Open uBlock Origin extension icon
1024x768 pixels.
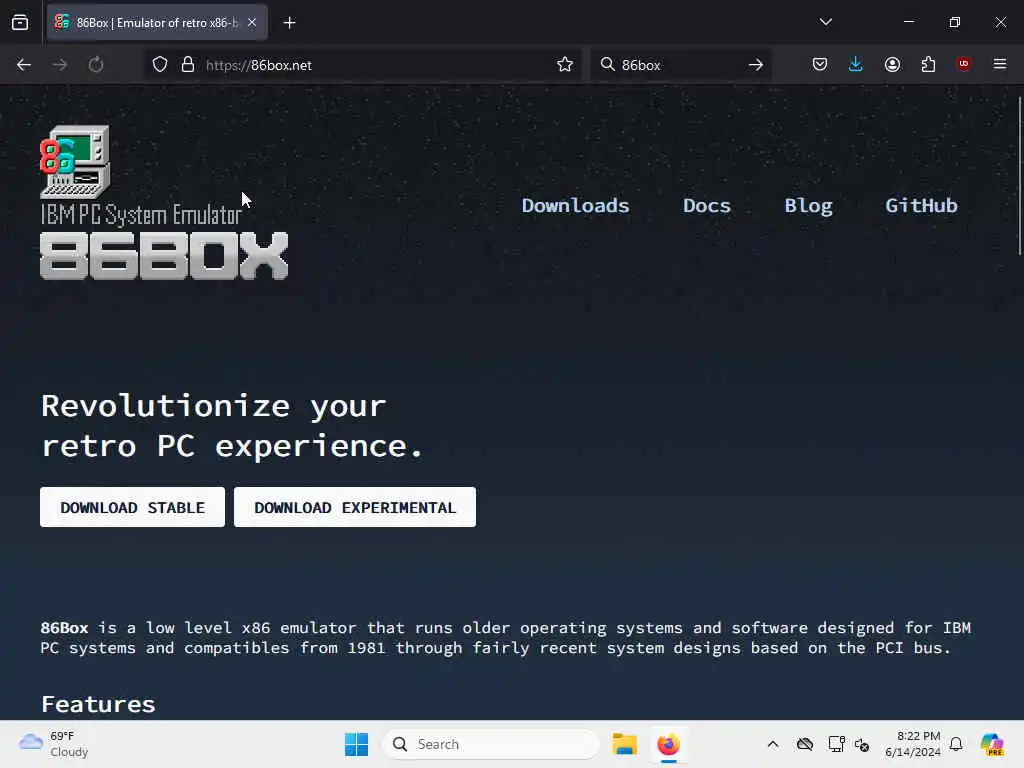(x=964, y=64)
